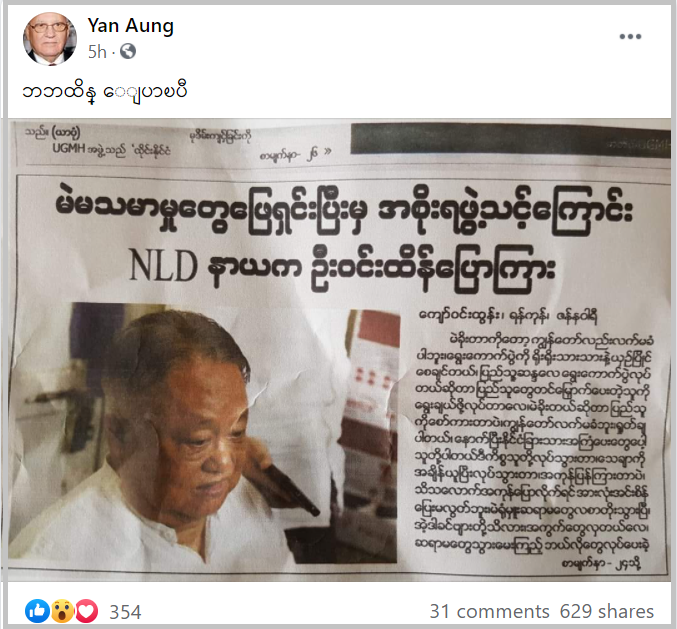Image resolution: width=677 pixels, height=629 pixels.
Task: Click the Wow reaction emoji icon
Action: click(x=62, y=611)
